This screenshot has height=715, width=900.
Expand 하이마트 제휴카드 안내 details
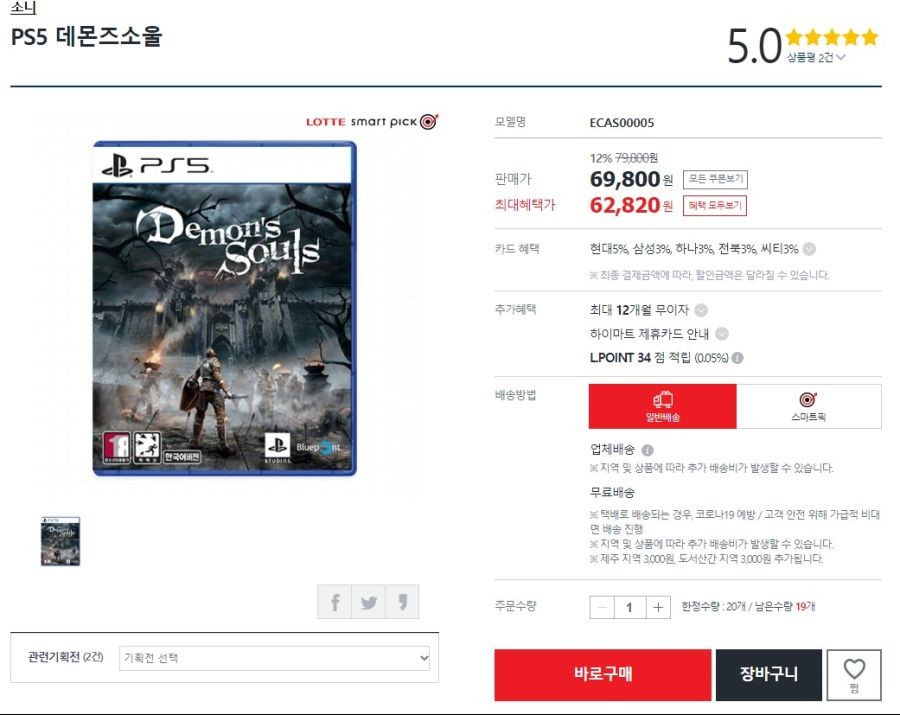pyautogui.click(x=722, y=334)
